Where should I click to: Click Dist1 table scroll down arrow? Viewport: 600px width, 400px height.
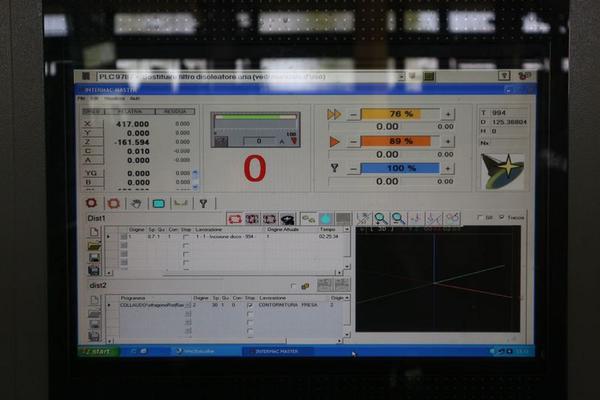[347, 266]
